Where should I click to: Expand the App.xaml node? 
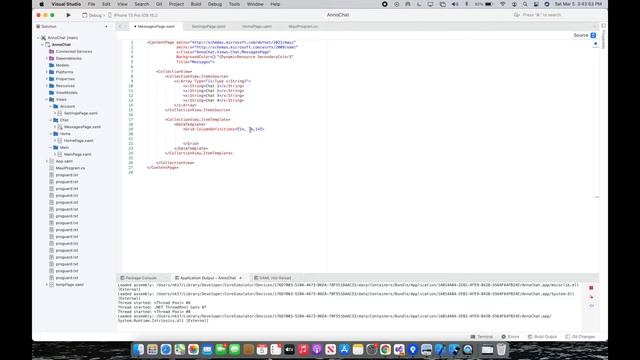click(x=47, y=161)
